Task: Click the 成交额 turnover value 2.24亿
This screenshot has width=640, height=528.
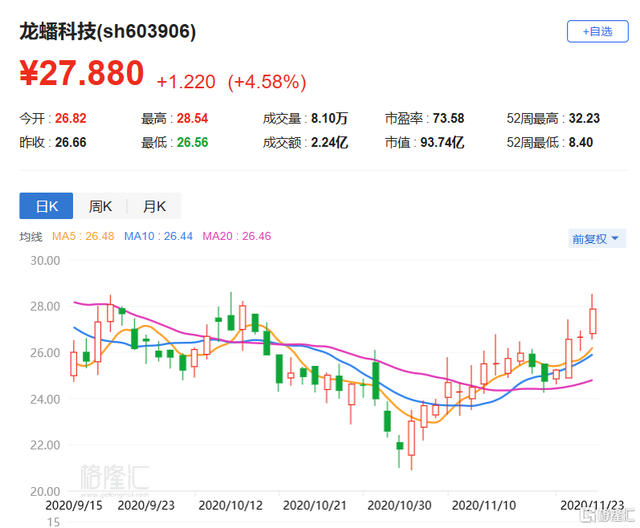Action: (x=329, y=142)
